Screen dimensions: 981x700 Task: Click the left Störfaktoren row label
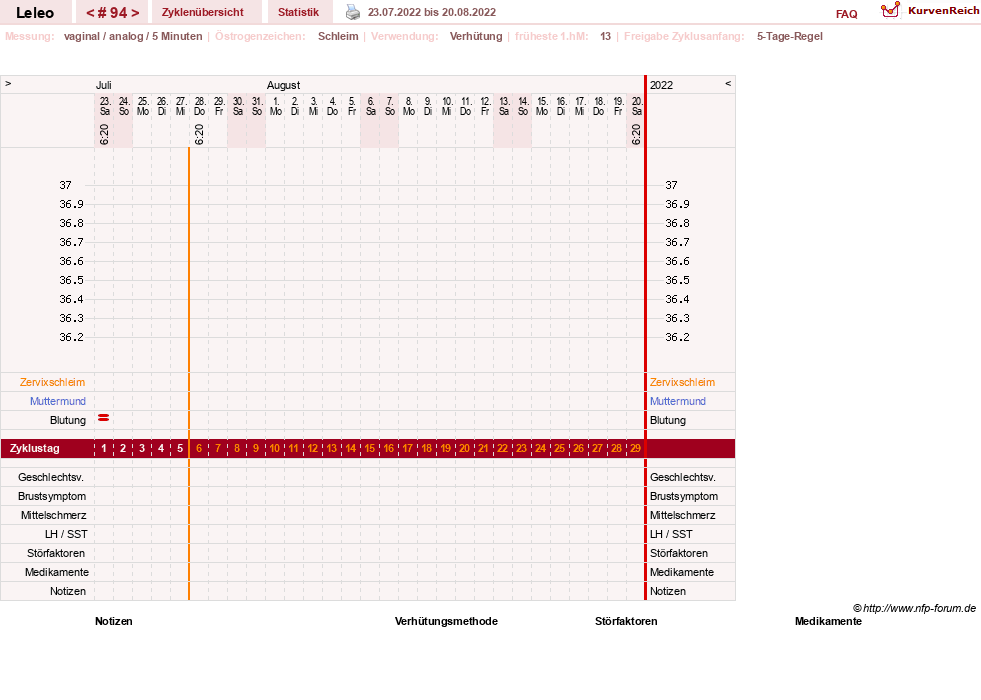pyautogui.click(x=56, y=554)
